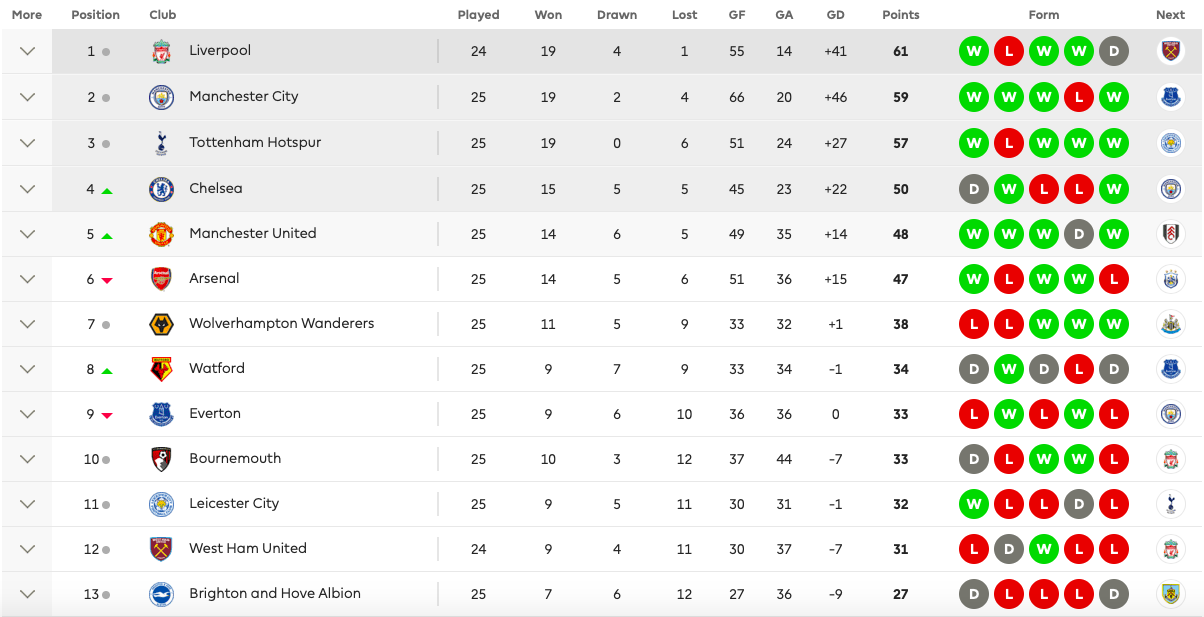Click Liverpool's red L form result
The width and height of the screenshot is (1204, 617).
click(x=1009, y=51)
